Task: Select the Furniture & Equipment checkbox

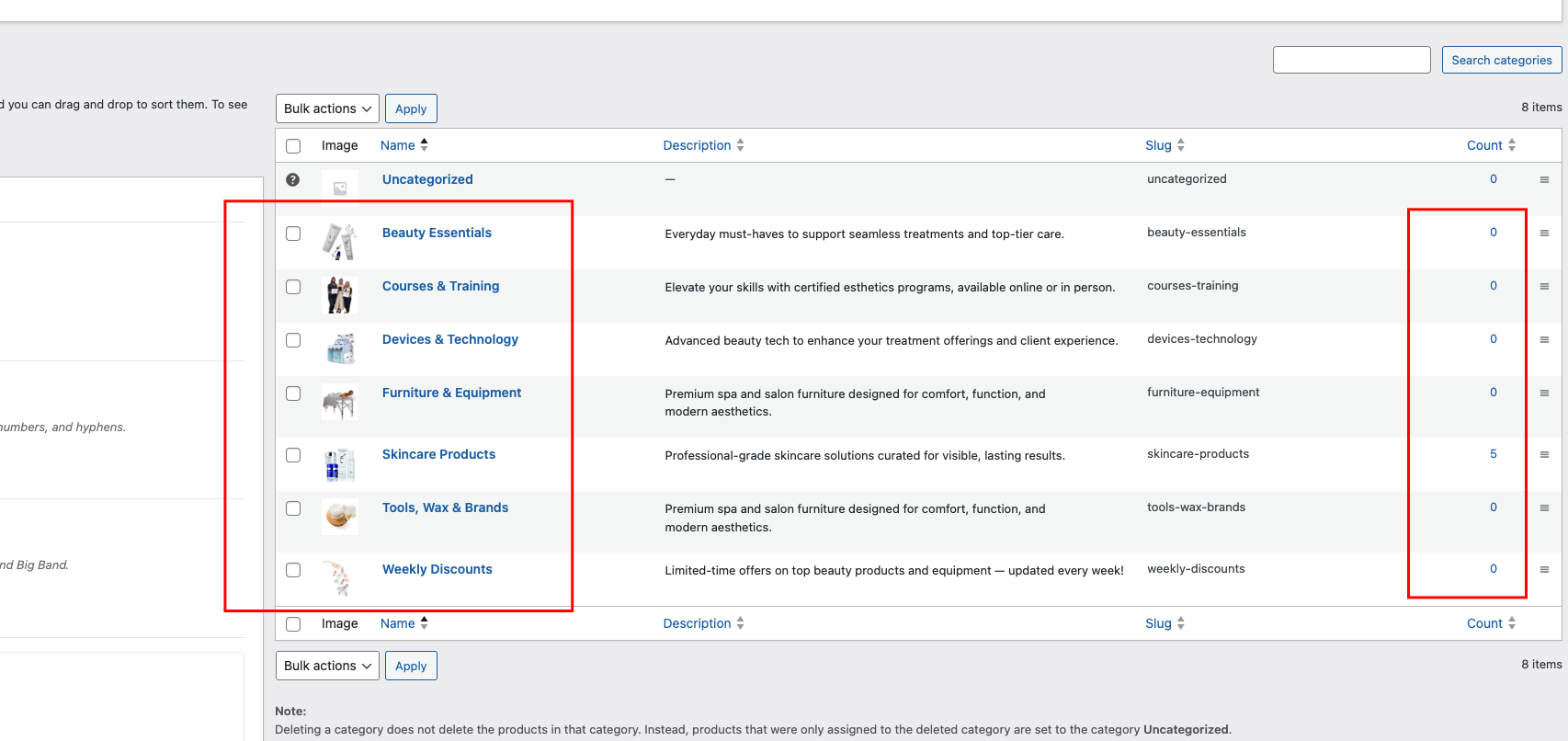Action: click(293, 393)
